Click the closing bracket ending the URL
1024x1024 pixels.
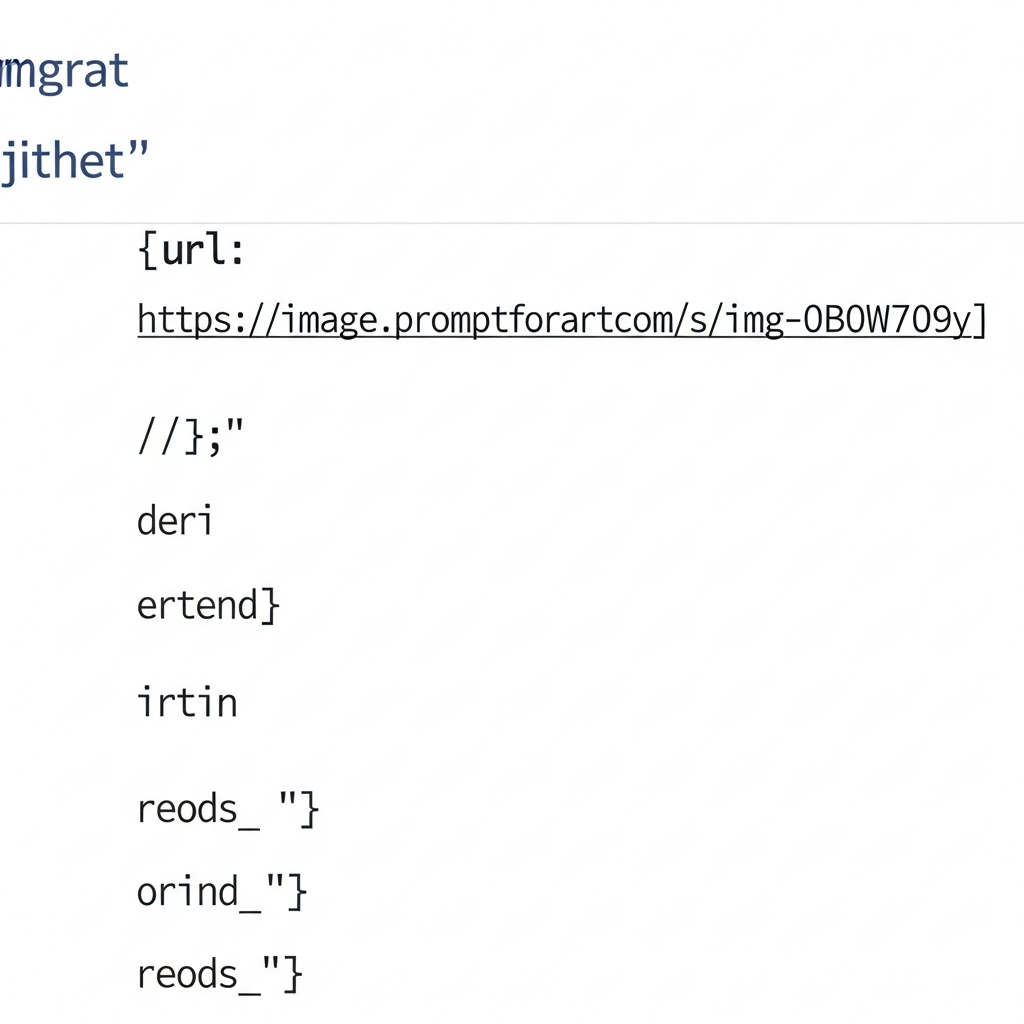coord(980,322)
